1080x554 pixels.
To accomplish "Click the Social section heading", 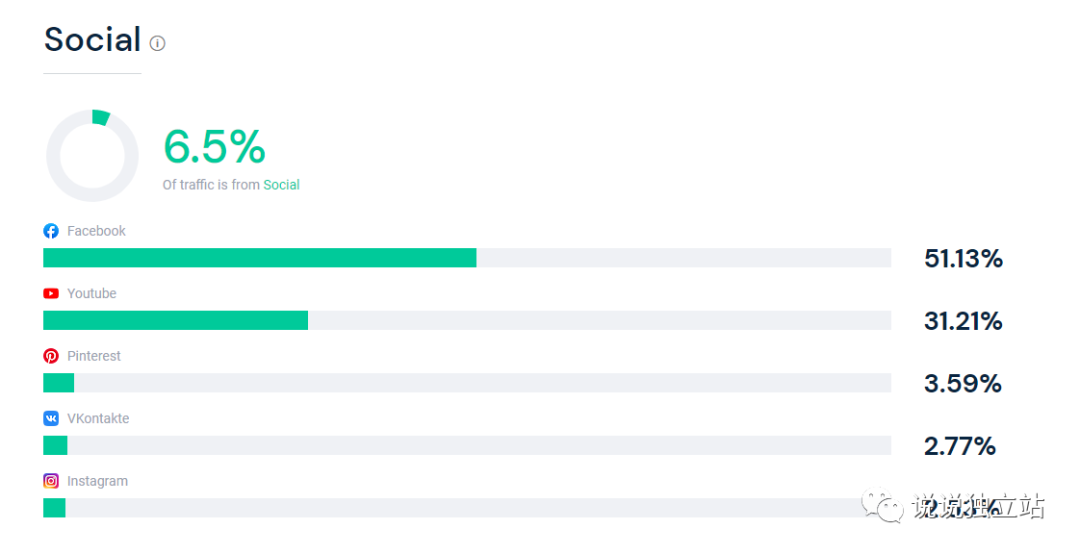I will (92, 39).
